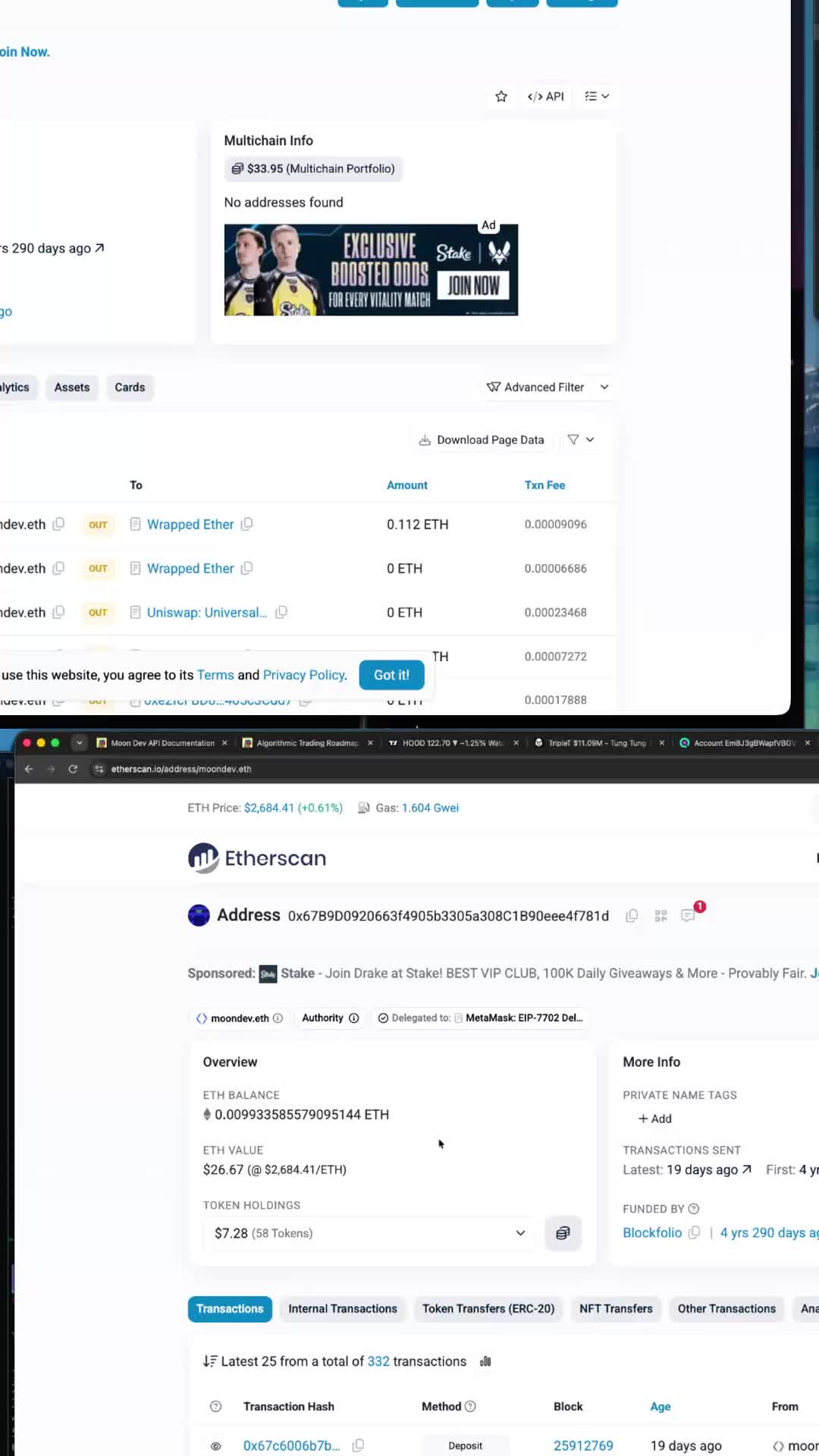Copy the Wrapped Ether address in the 0.112 ETH row

[x=247, y=524]
